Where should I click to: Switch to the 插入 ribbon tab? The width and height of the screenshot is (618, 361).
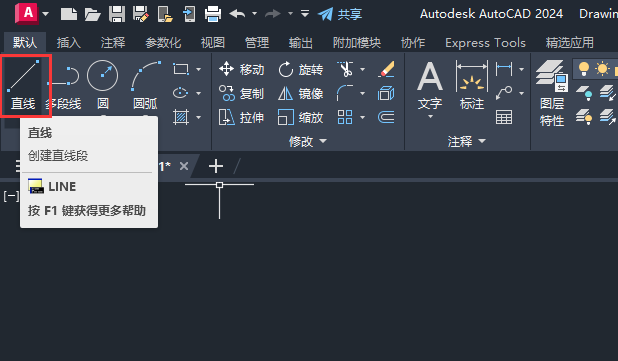[69, 43]
